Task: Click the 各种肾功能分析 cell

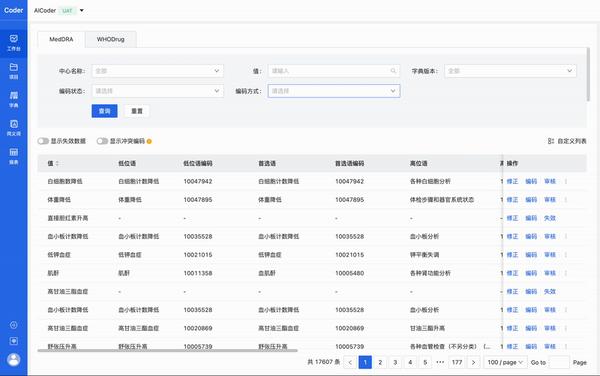Action: (430, 273)
